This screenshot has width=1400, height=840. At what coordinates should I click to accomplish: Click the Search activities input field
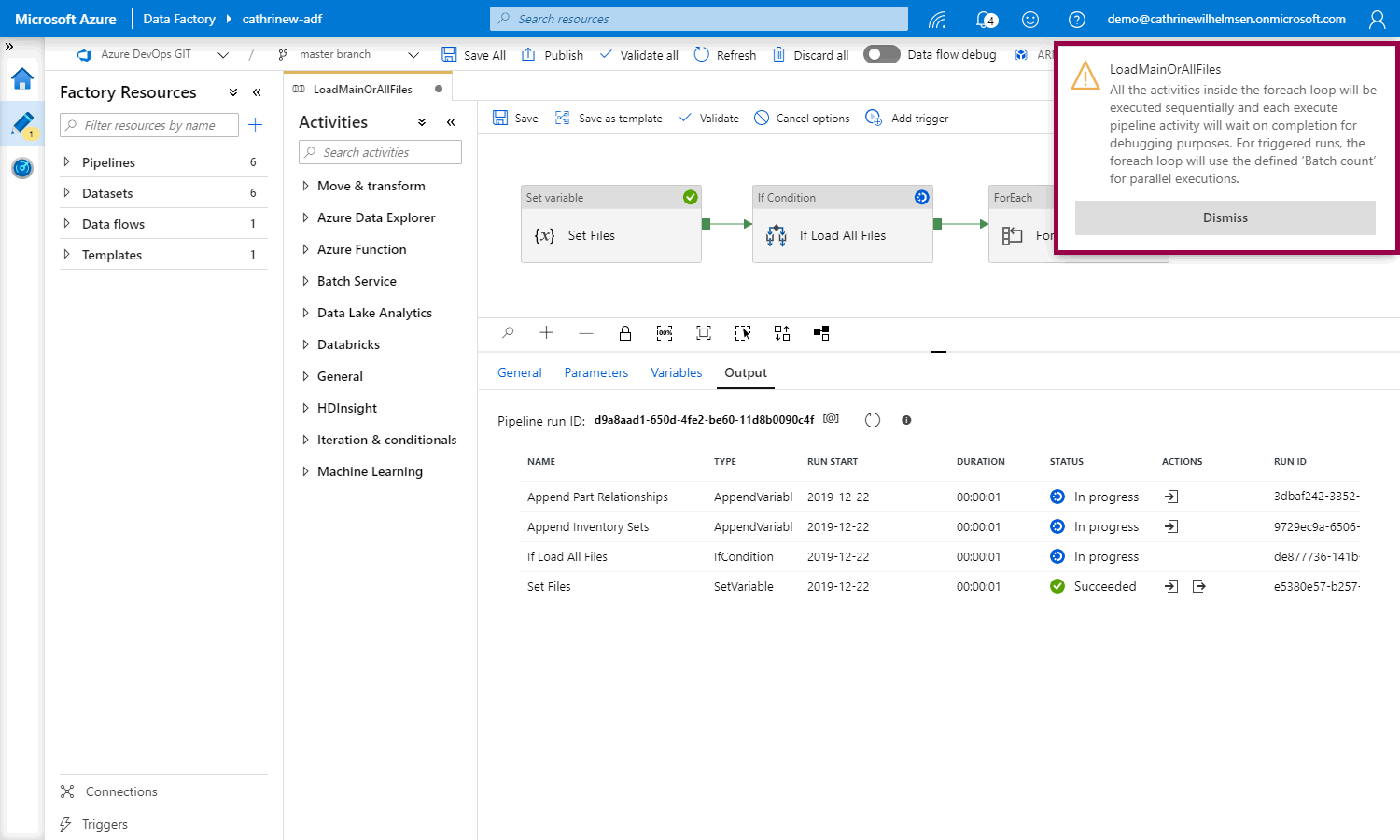coord(381,152)
